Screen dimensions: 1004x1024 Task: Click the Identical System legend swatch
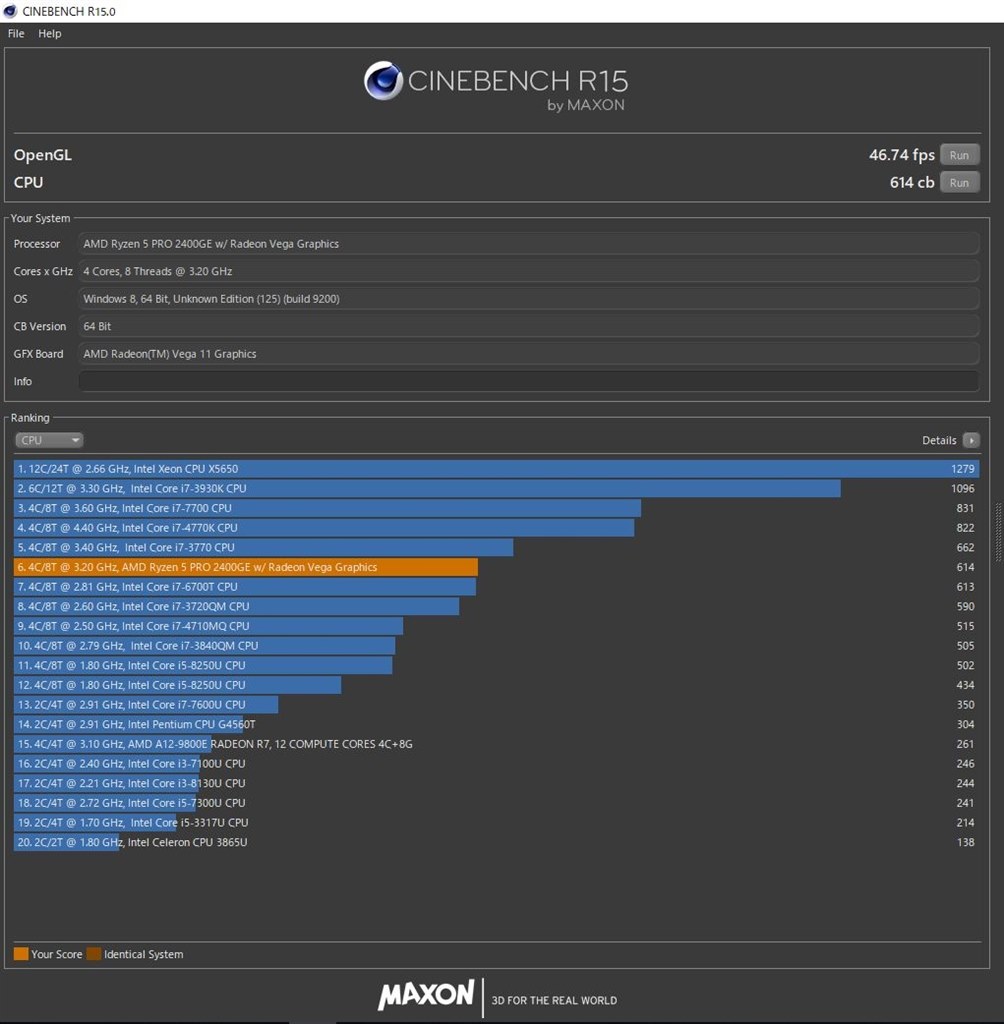tap(94, 953)
